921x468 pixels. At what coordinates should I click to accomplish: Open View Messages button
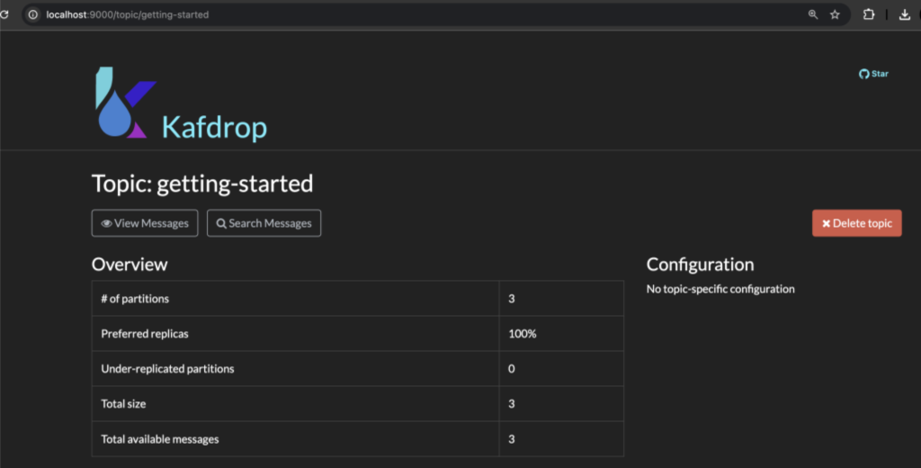[x=144, y=223]
